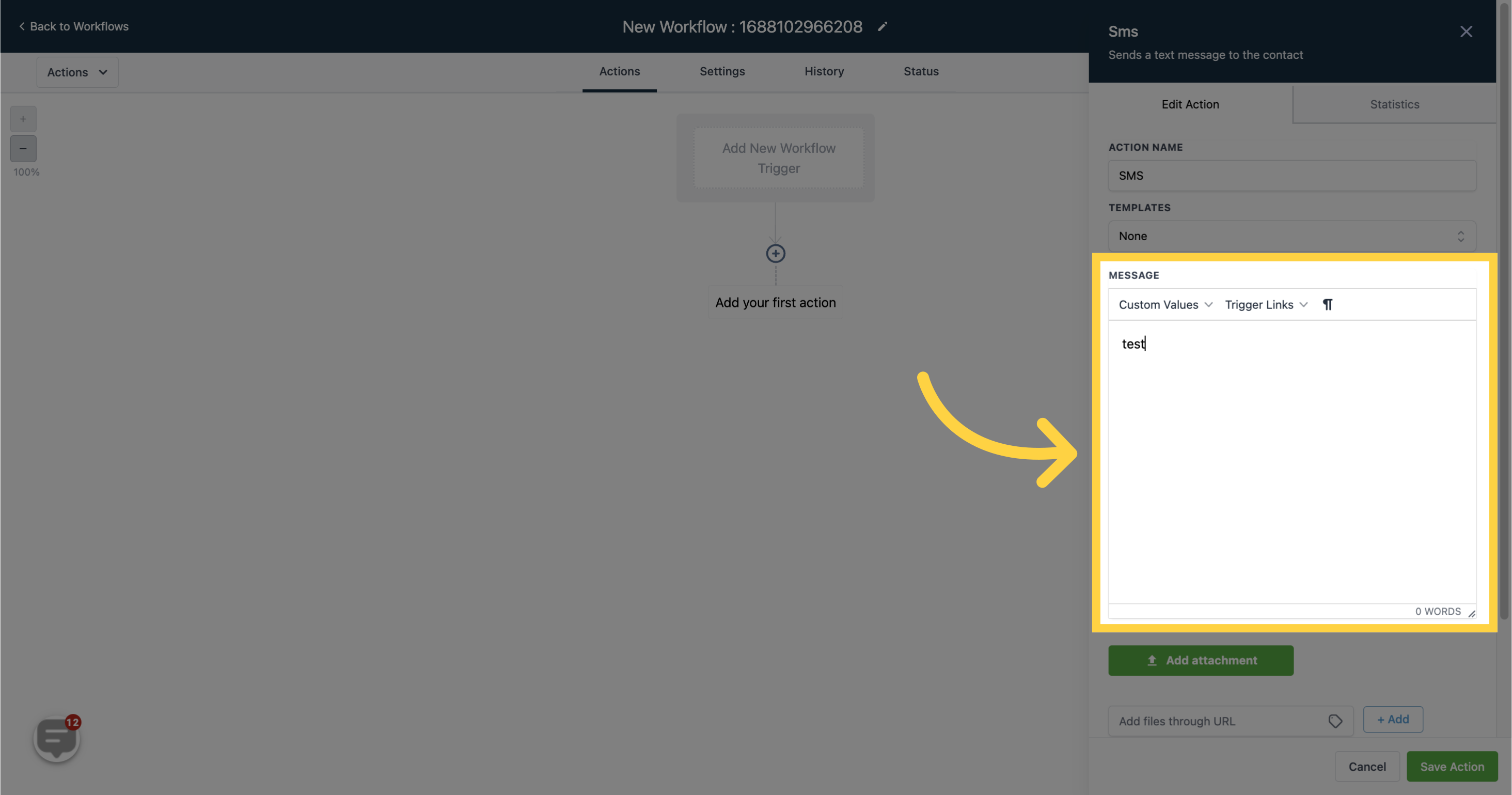Open the Status tab
Screen dimensions: 1512x795
point(921,72)
